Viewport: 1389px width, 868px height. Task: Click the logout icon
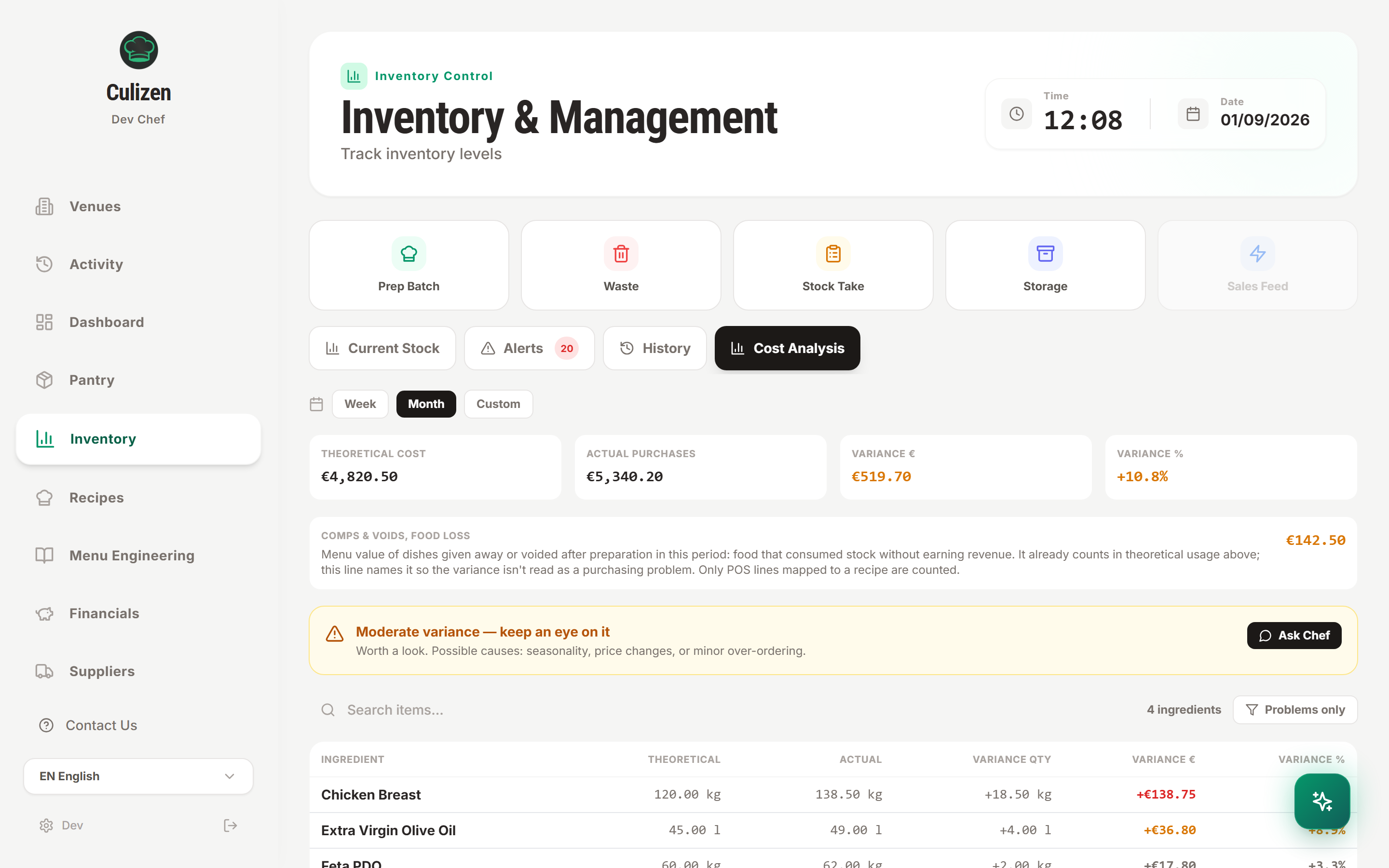point(230,826)
